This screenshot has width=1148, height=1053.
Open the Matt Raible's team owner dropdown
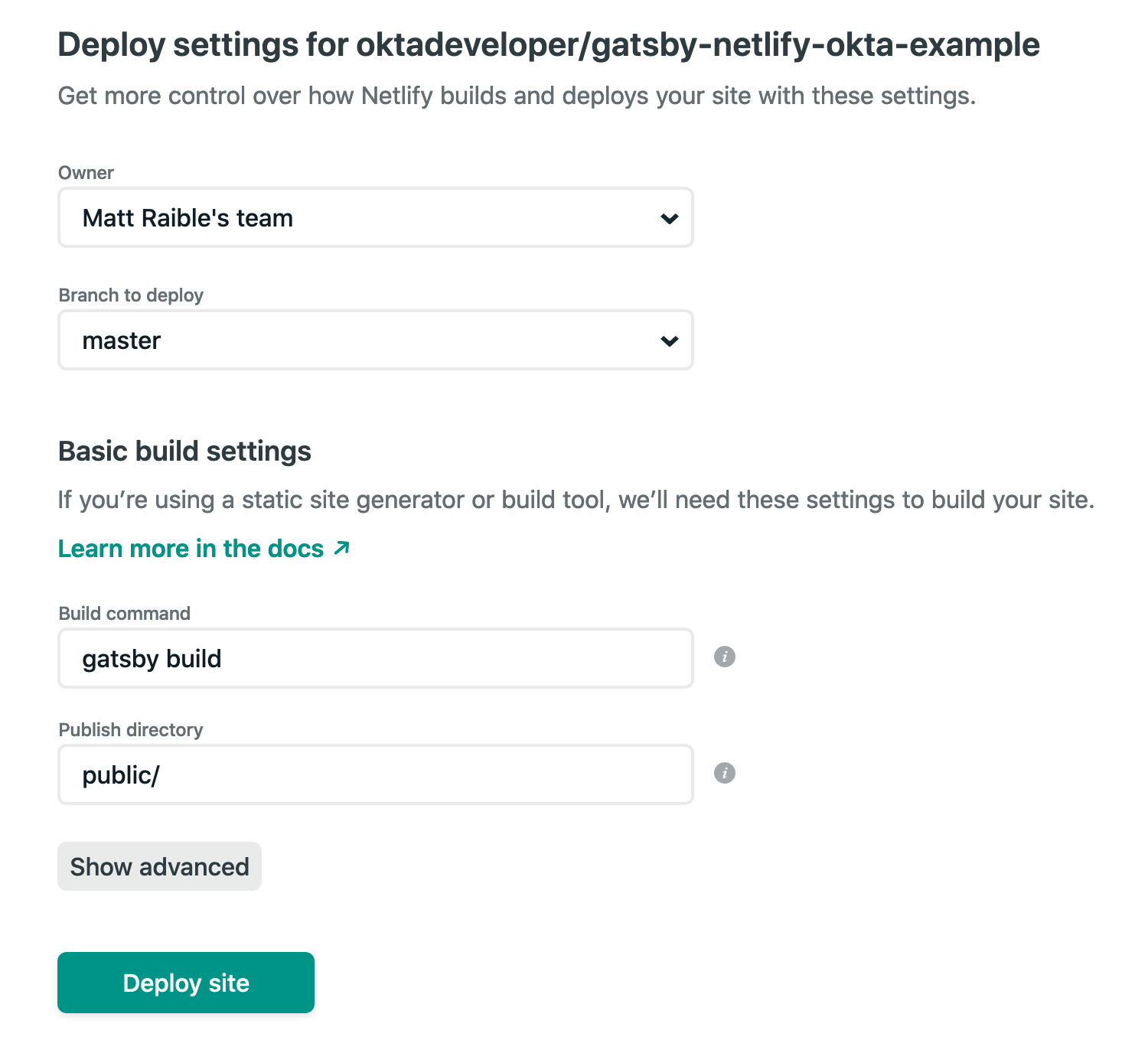pyautogui.click(x=375, y=218)
